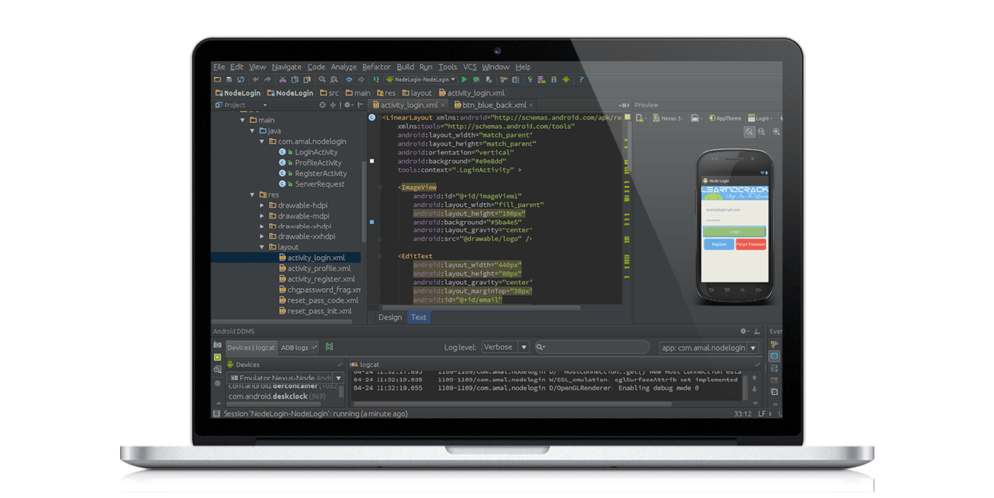994x498 pixels.
Task: Click the Save All icon in toolbar
Action: 228,79
